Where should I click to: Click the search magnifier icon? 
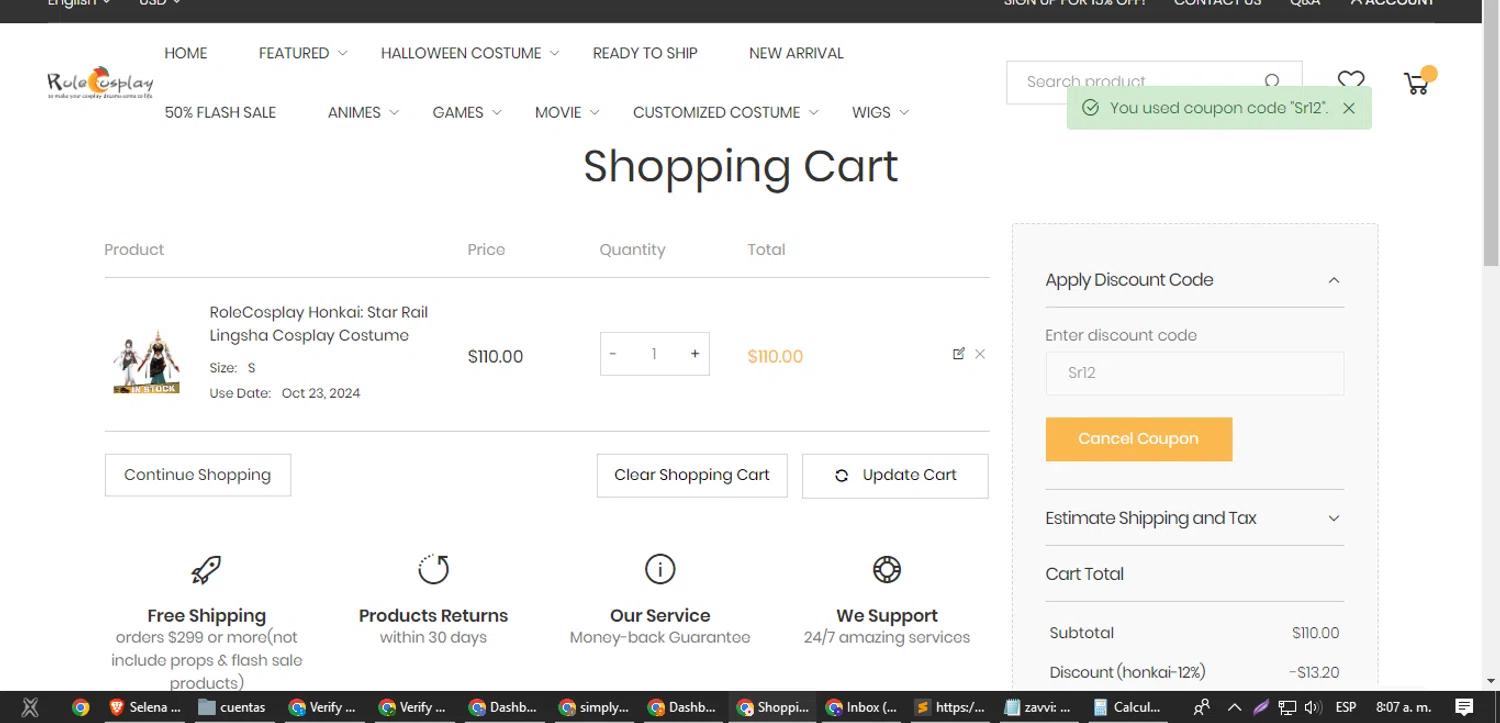[1272, 81]
